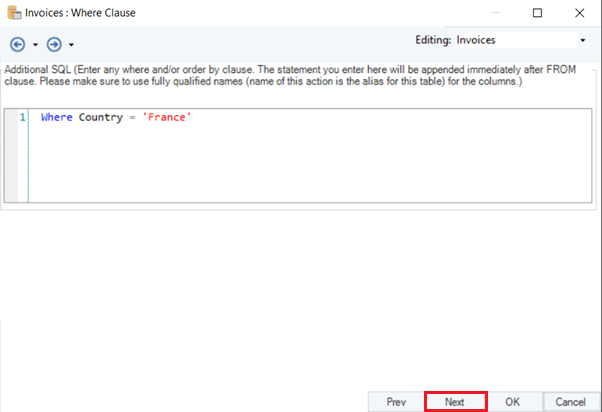Click the Where keyword in the editor
Viewport: 602px width, 412px height.
click(x=56, y=117)
